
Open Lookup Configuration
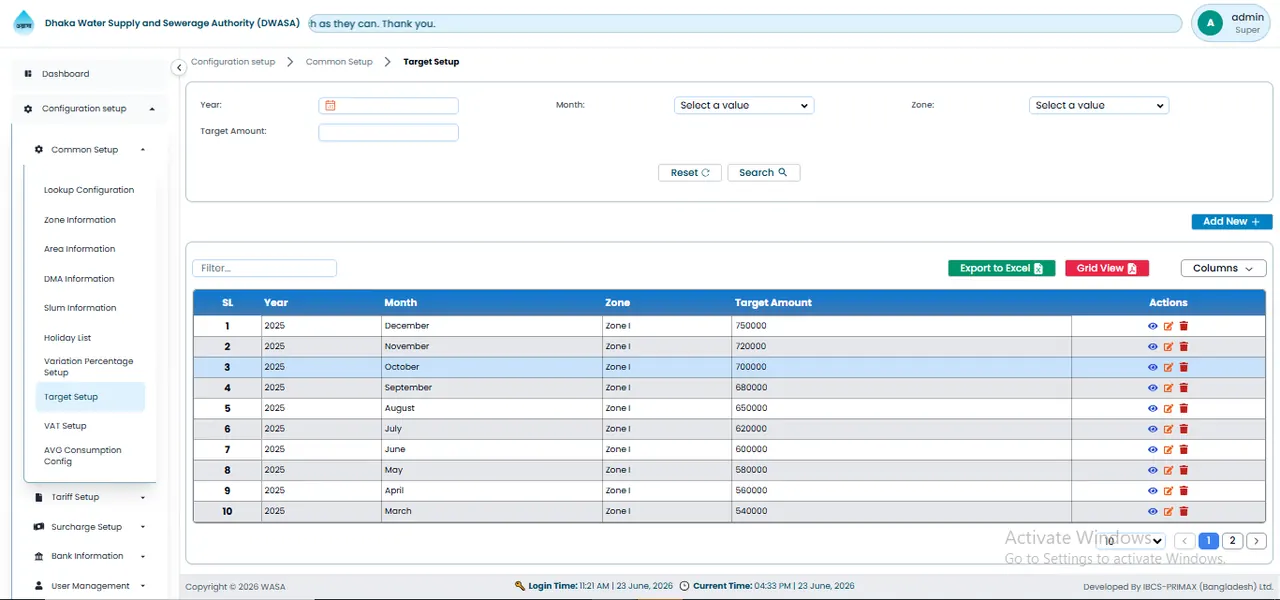[x=89, y=190]
